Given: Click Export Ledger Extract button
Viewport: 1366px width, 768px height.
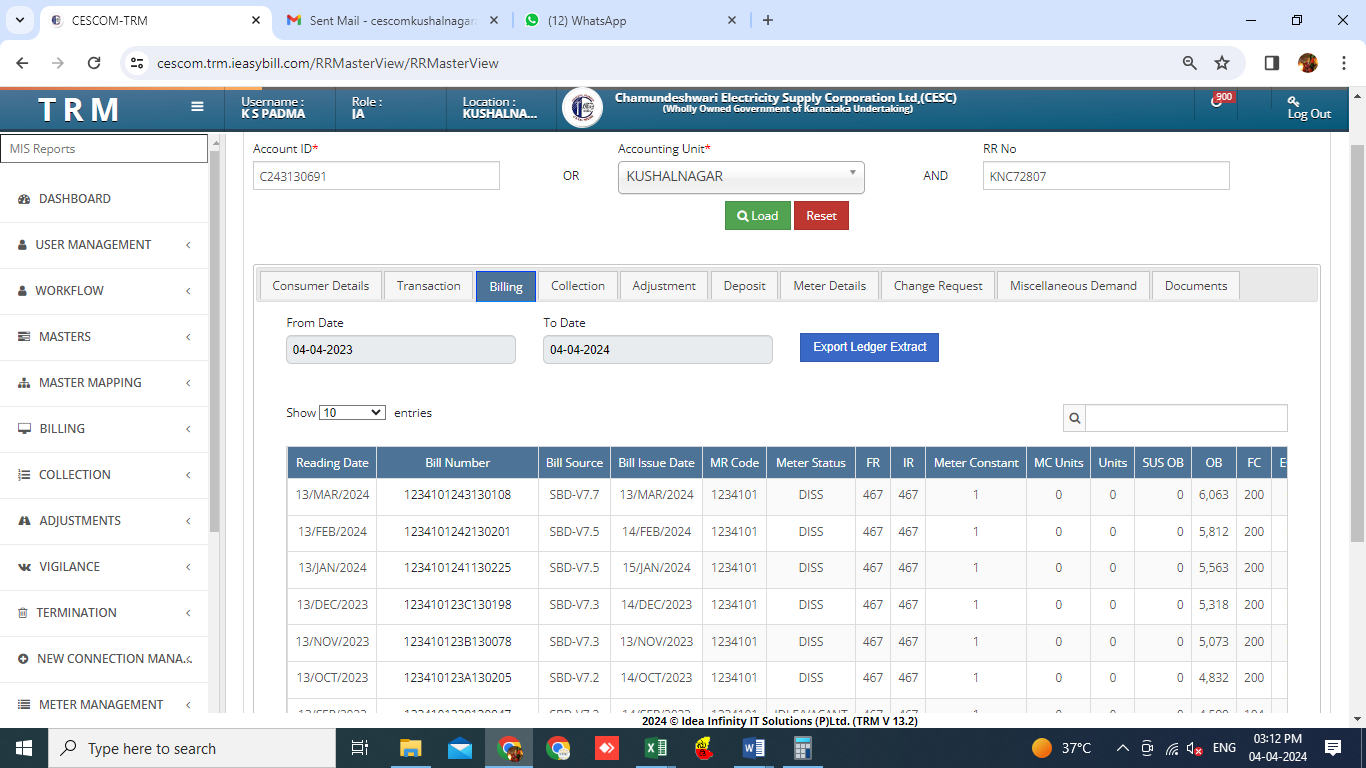Looking at the screenshot, I should 869,347.
